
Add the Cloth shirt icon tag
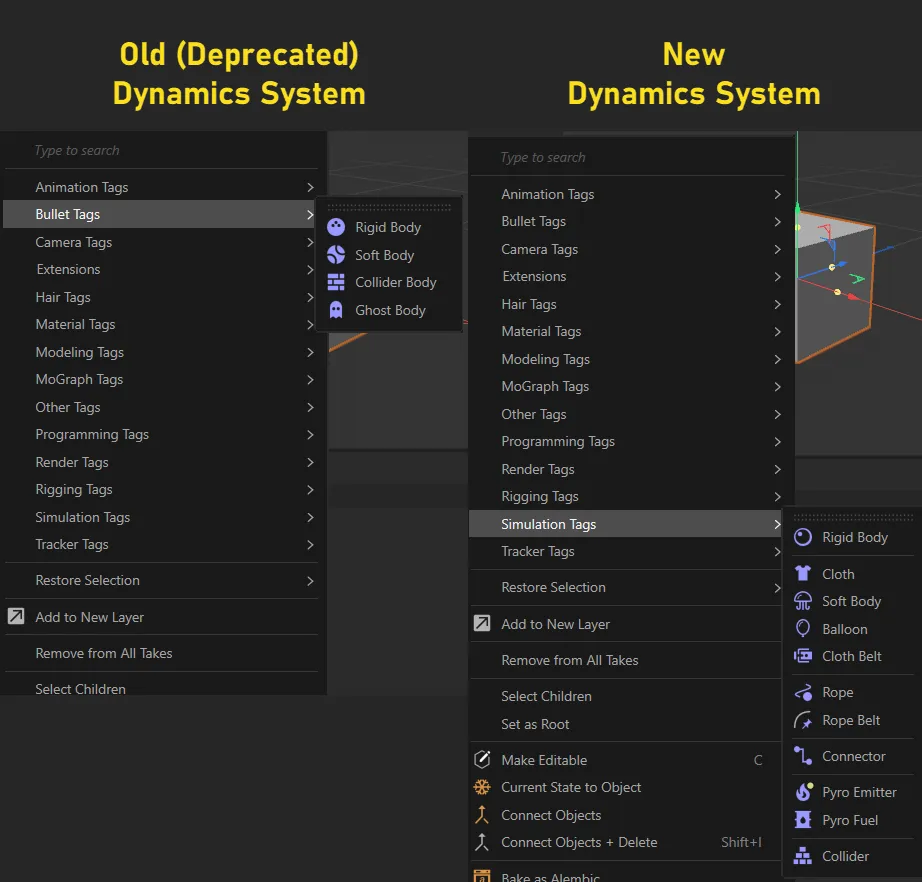point(803,574)
